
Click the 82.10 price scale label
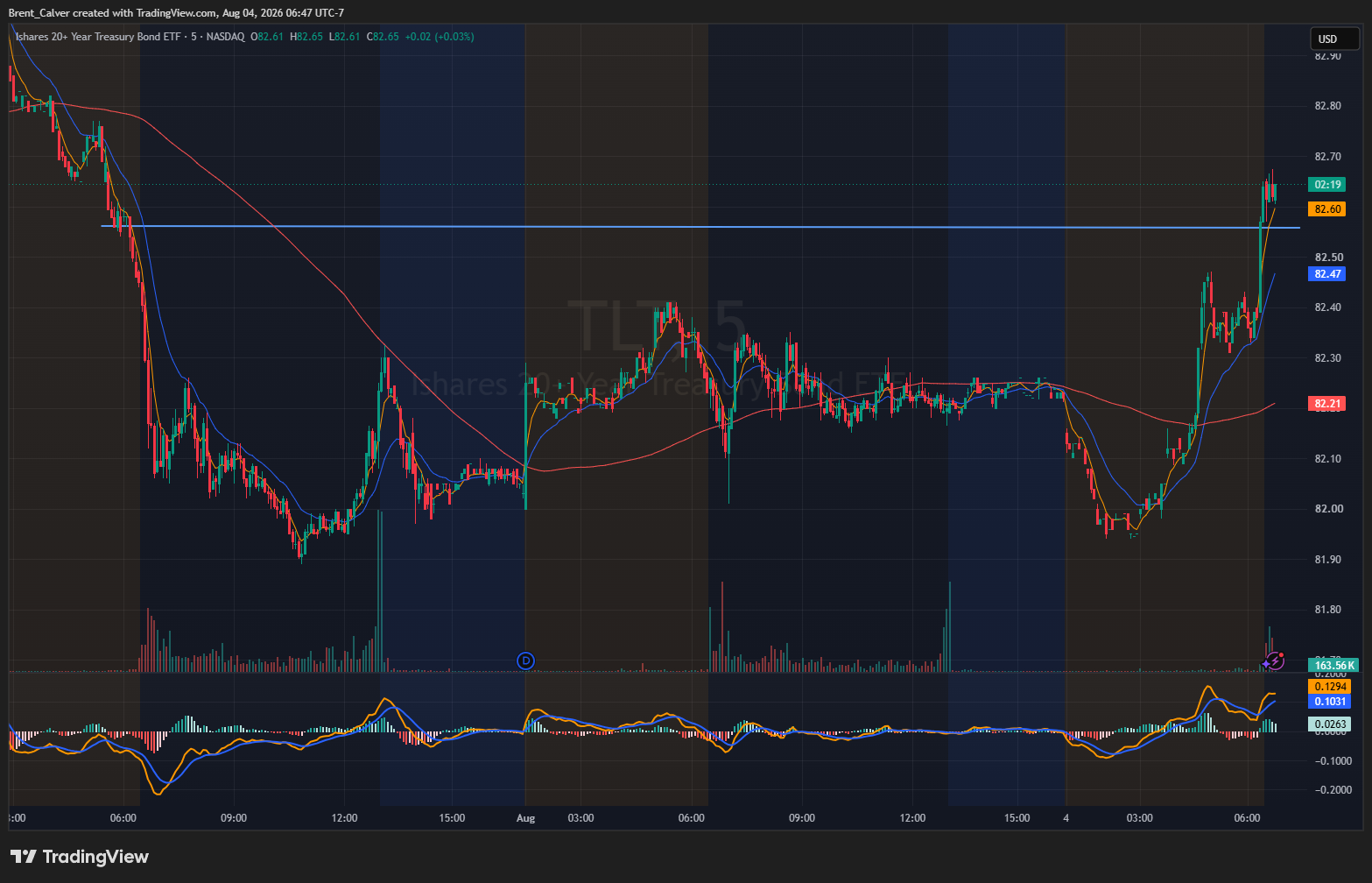tap(1328, 459)
